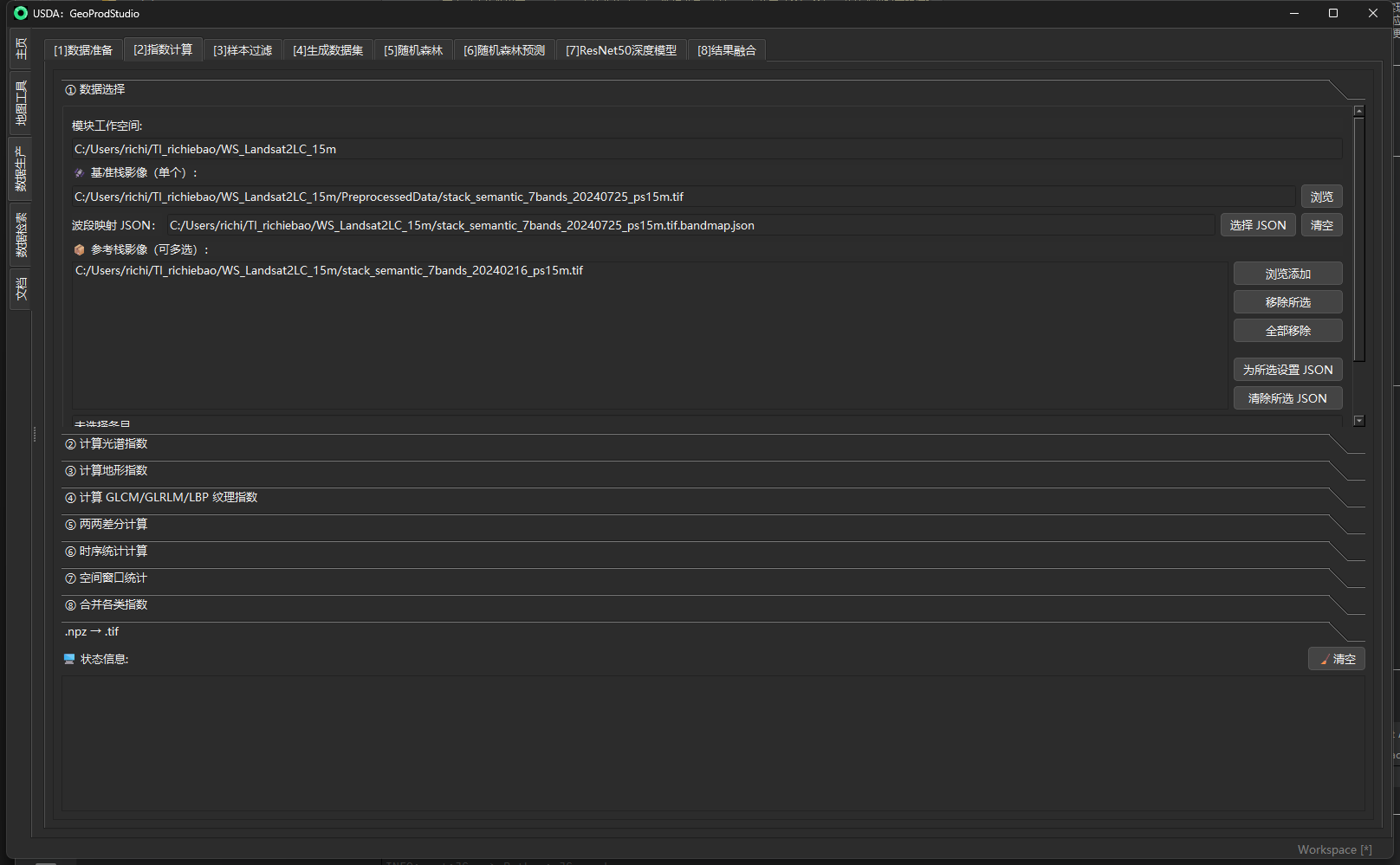Select the 地图工具 sidebar tab
Screen dimensions: 1400x865
click(x=21, y=103)
